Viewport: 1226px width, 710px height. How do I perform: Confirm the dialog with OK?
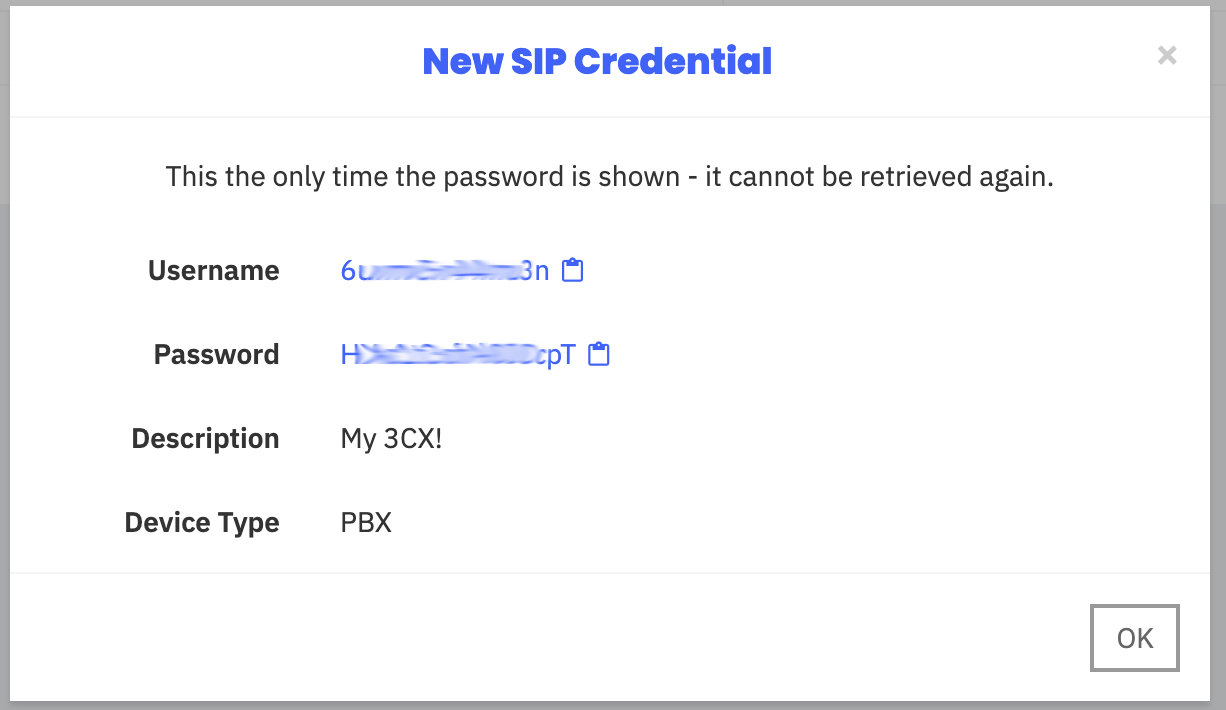(x=1135, y=638)
